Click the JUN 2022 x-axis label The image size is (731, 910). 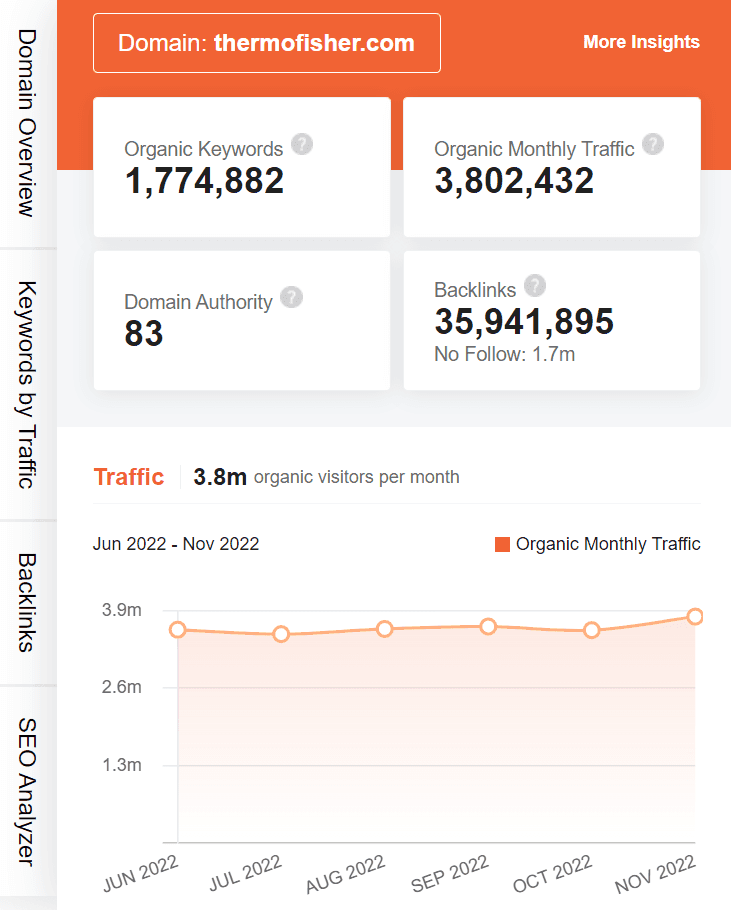(x=141, y=873)
